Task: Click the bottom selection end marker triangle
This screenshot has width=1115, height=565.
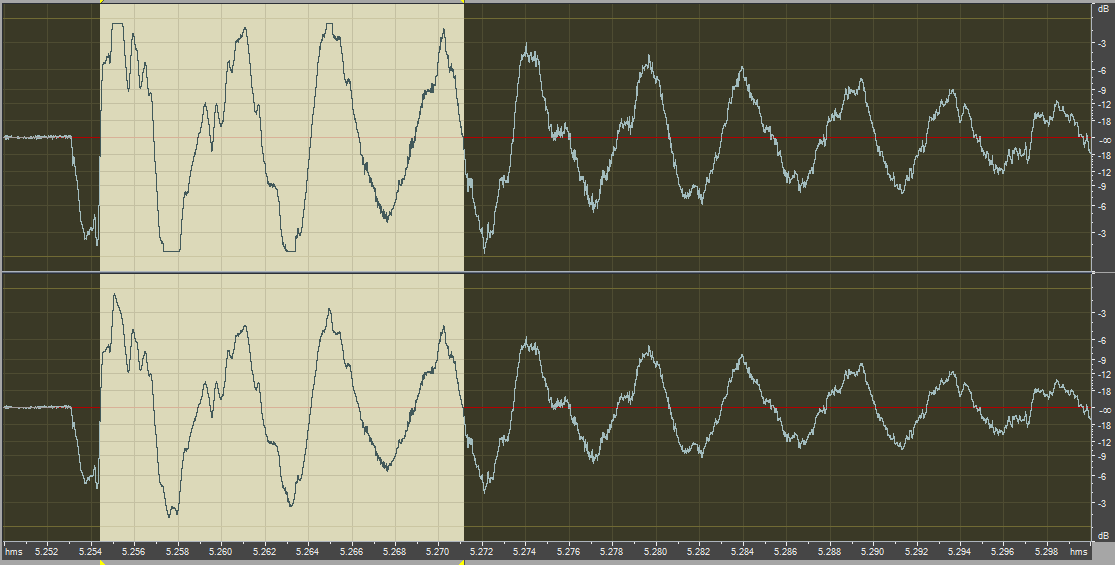Action: [x=463, y=562]
